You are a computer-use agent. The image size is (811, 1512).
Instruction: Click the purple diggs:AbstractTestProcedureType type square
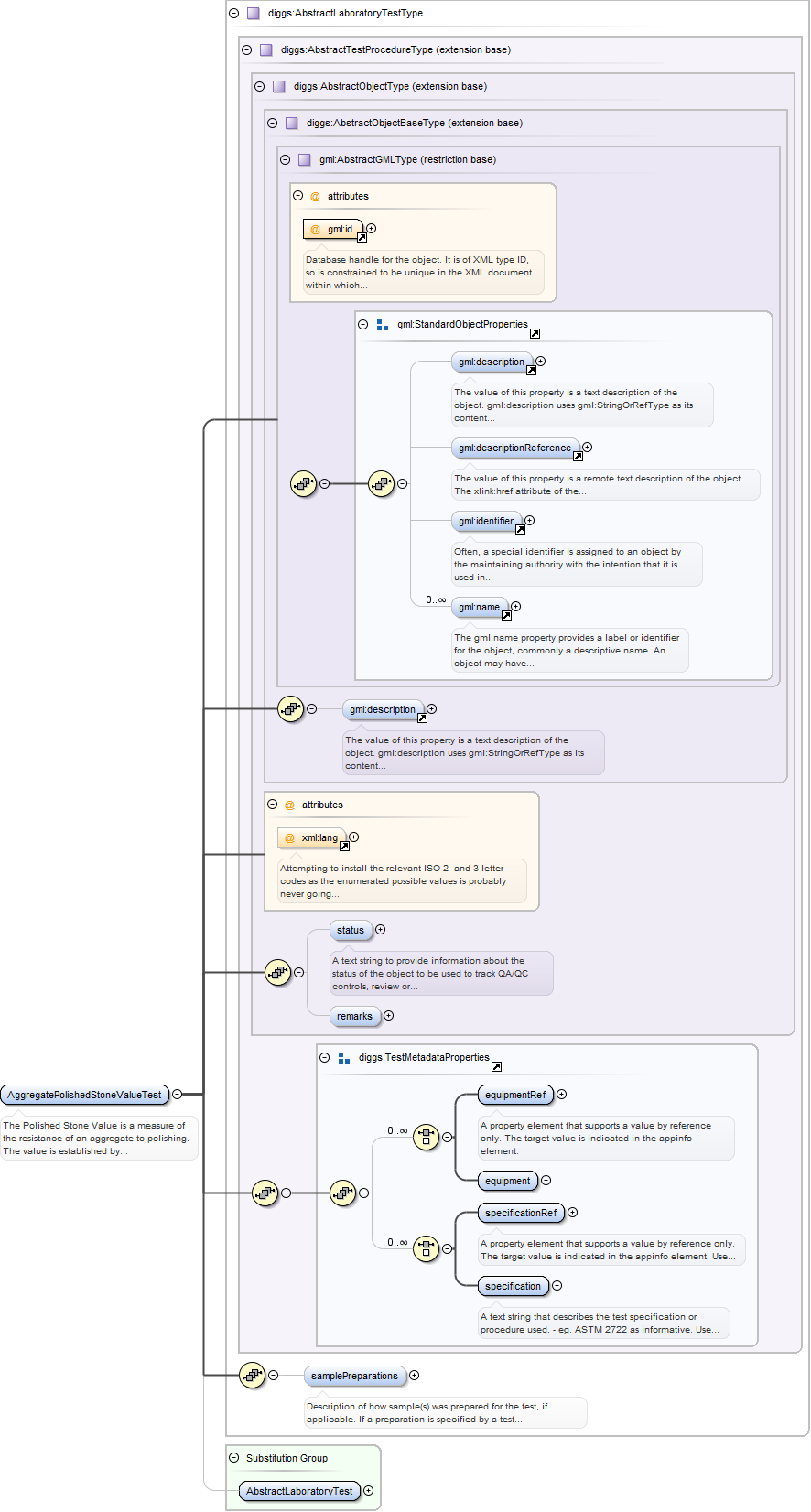(266, 50)
